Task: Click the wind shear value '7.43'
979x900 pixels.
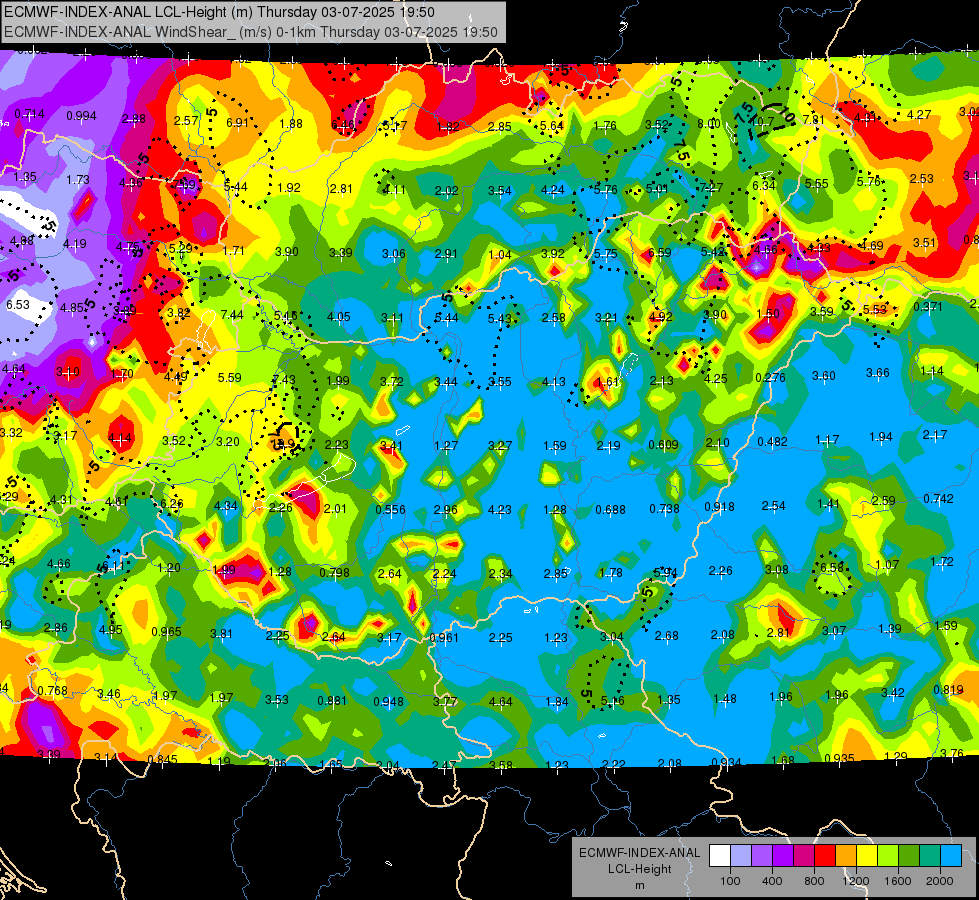Action: (283, 380)
